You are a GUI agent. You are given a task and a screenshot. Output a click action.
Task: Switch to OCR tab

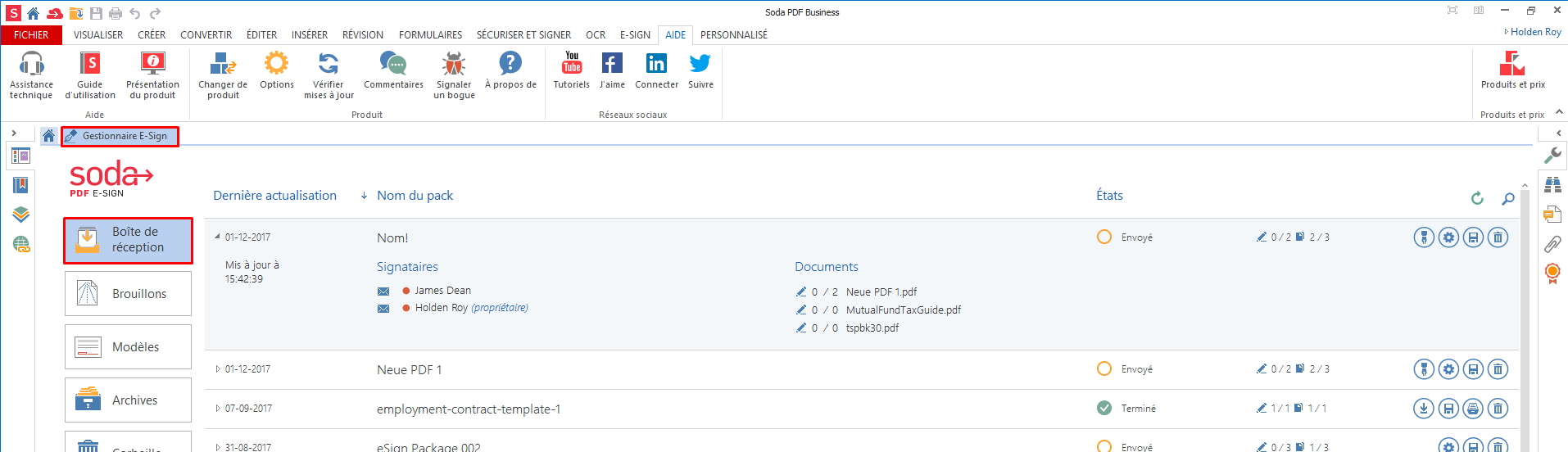[596, 35]
